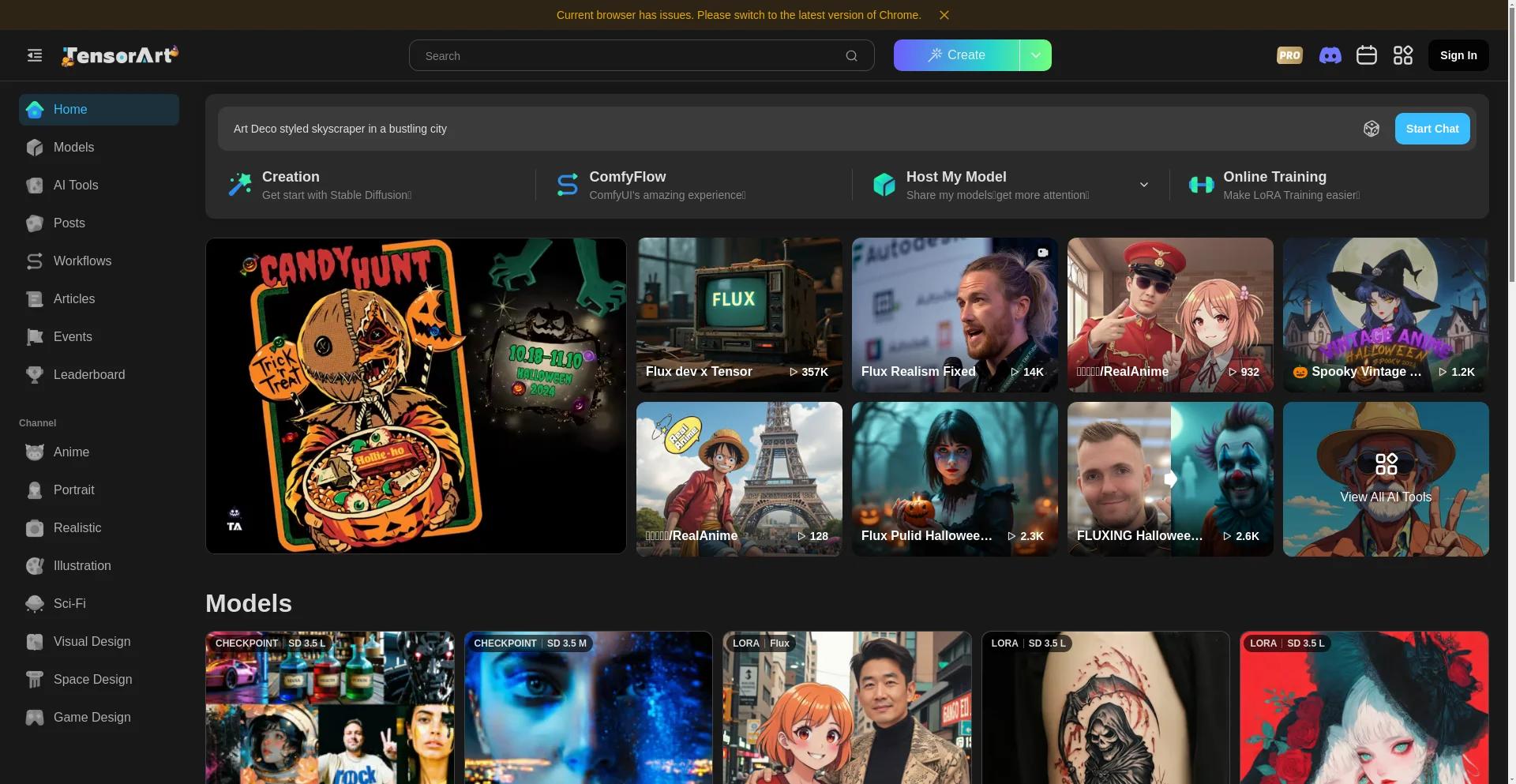Click the Sci-Fi channel UFO icon

coord(35,604)
